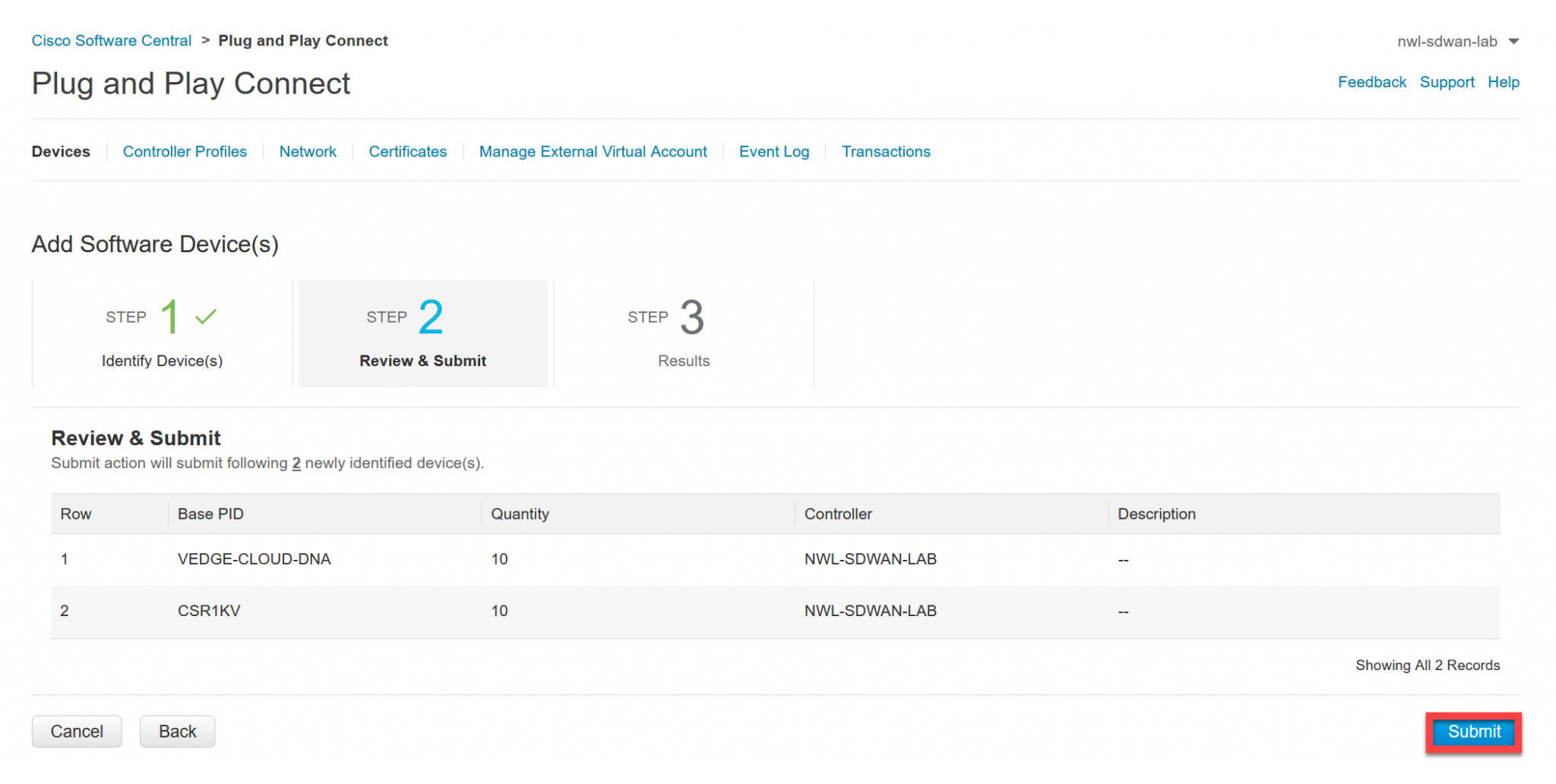Viewport: 1556px width, 784px height.
Task: Open Manage External Virtual Account
Action: click(593, 151)
